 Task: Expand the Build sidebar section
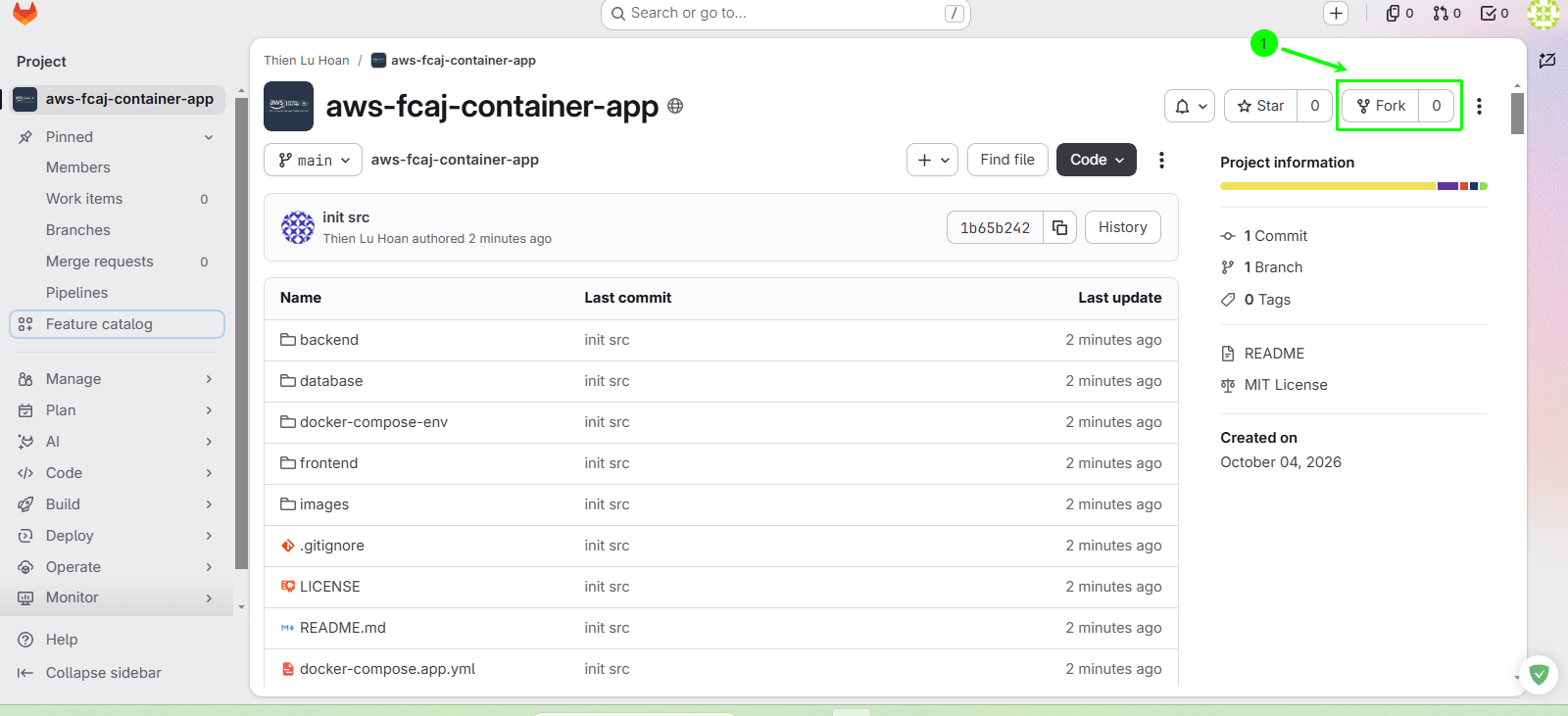tap(117, 504)
